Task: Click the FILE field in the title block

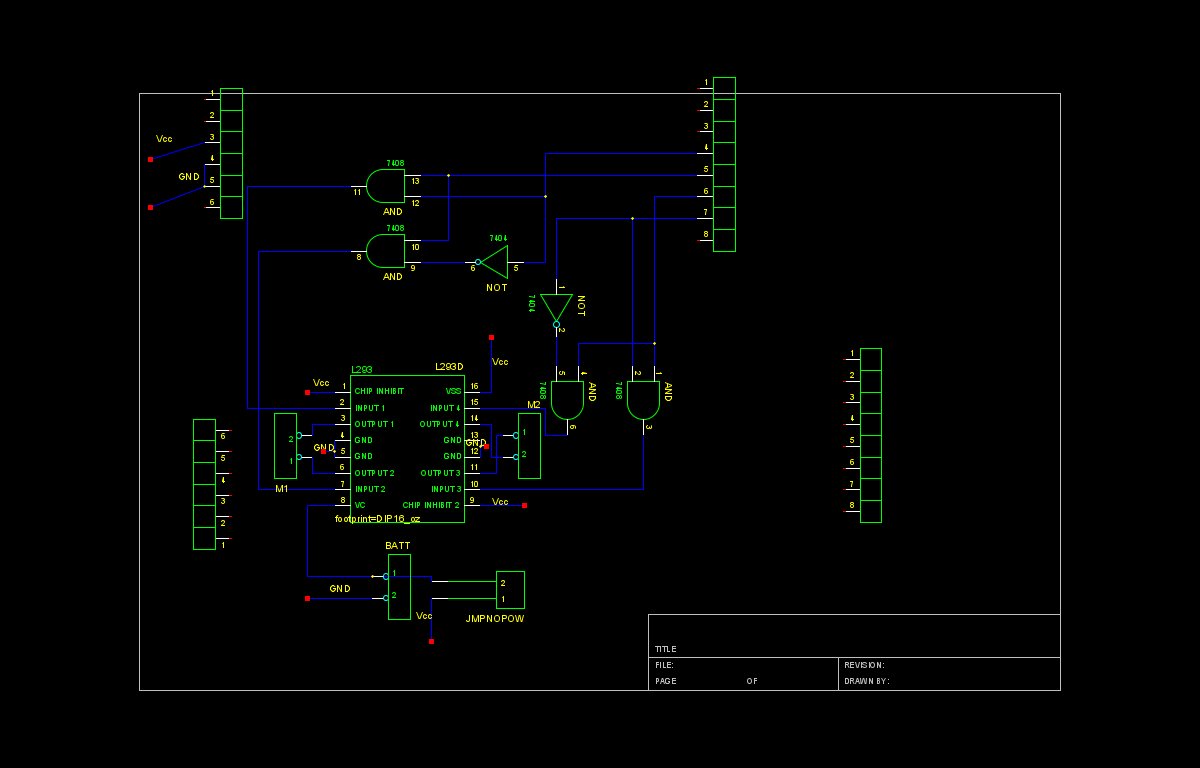Action: 664,665
